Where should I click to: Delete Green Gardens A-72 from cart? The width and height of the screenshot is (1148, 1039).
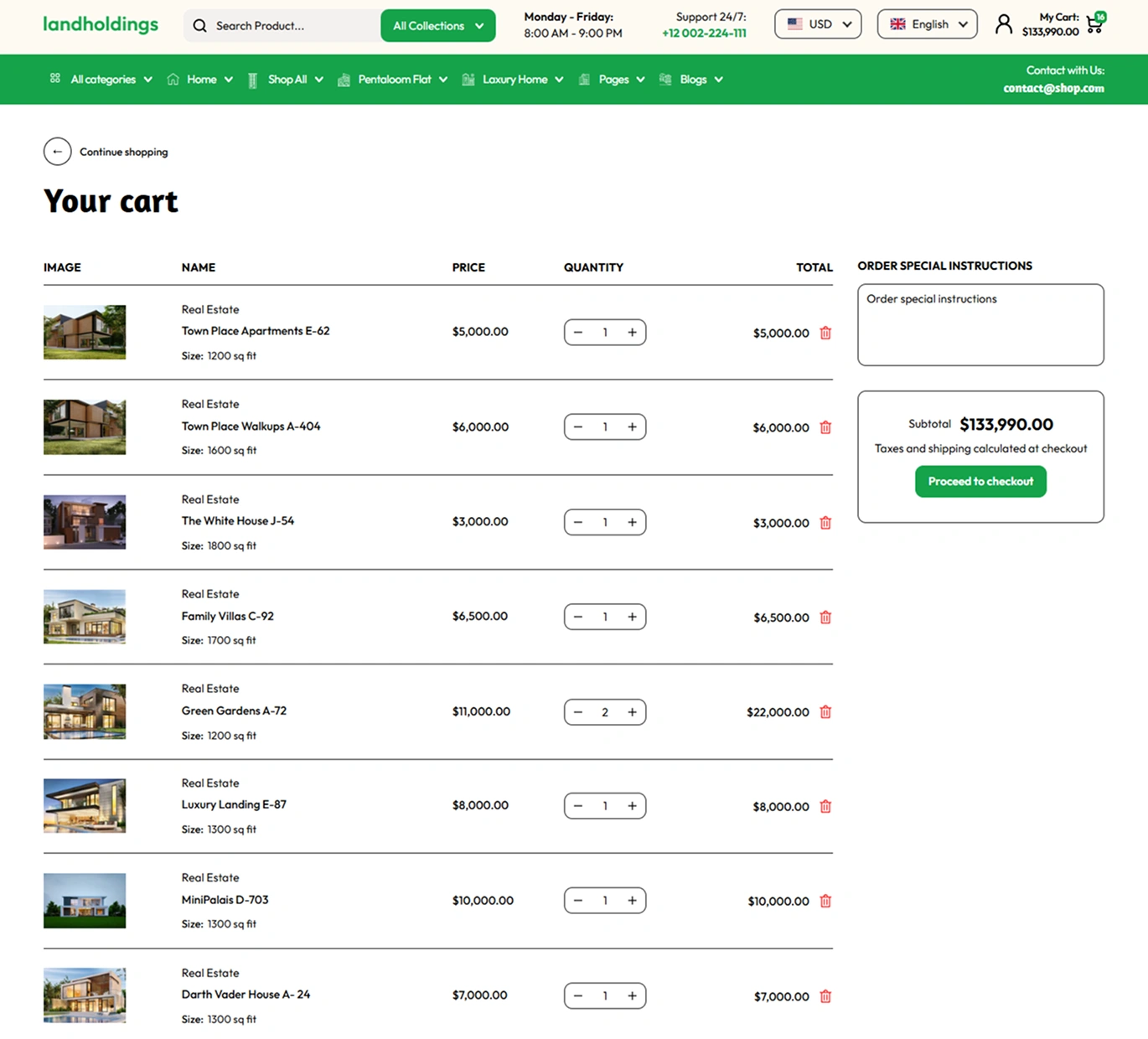click(x=825, y=712)
